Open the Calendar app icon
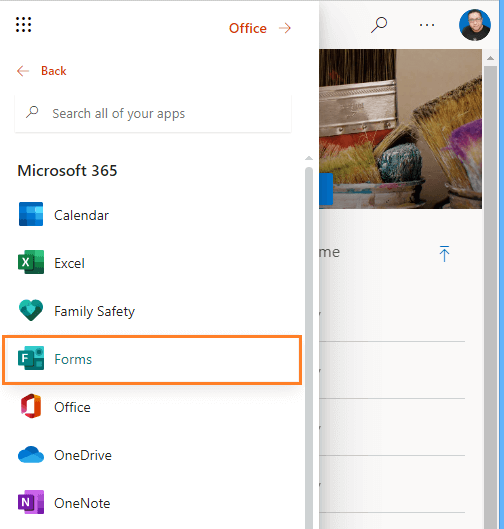 pos(31,214)
